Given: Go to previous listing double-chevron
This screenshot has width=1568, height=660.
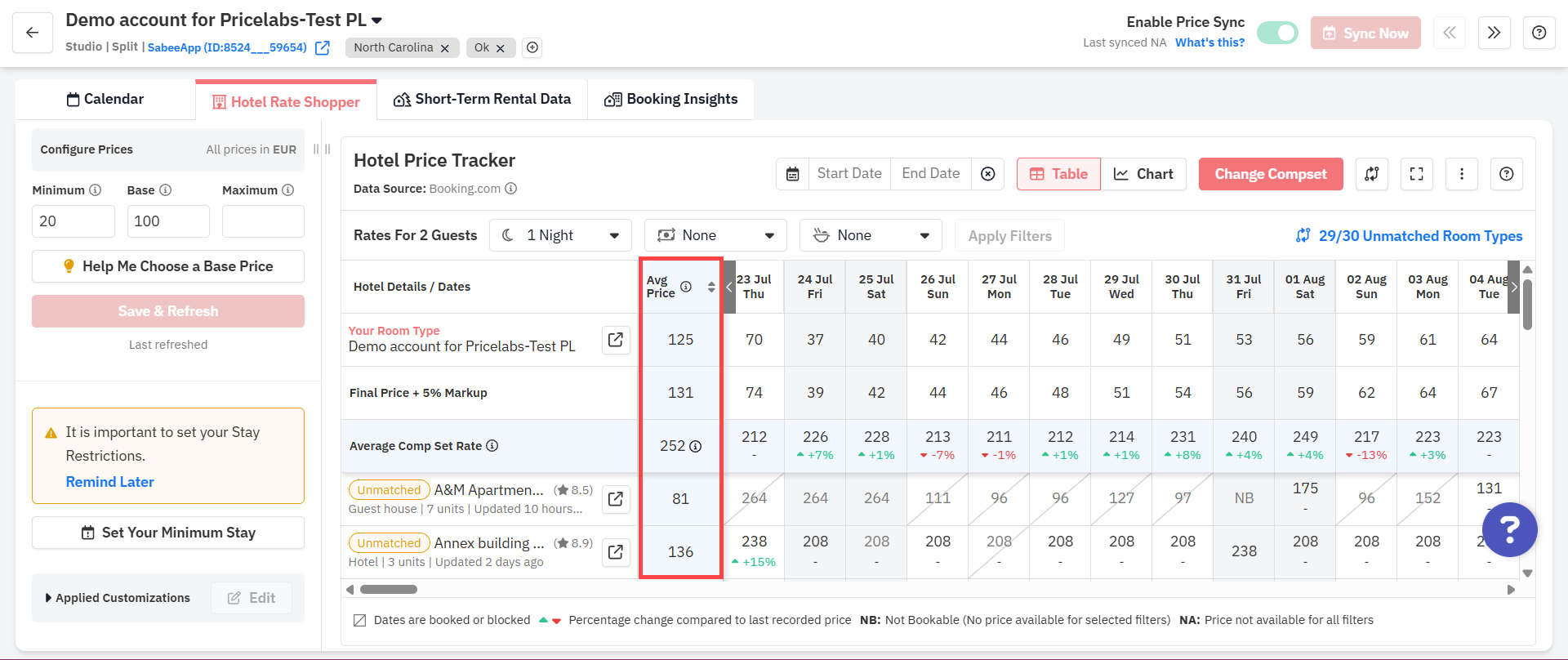Looking at the screenshot, I should (x=1450, y=33).
